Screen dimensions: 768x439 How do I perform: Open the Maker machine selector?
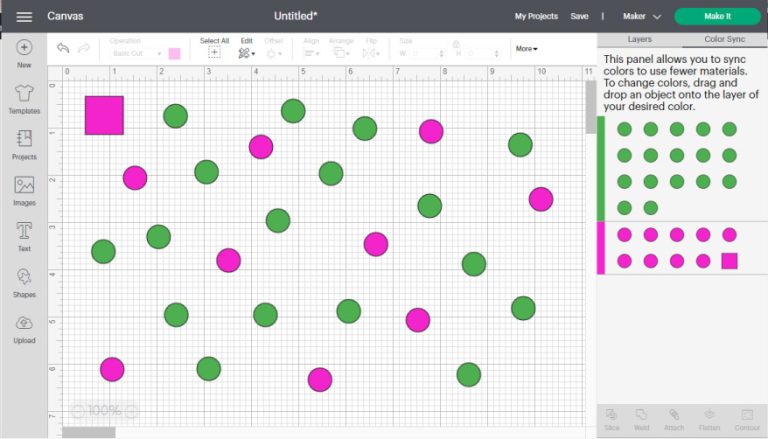642,16
